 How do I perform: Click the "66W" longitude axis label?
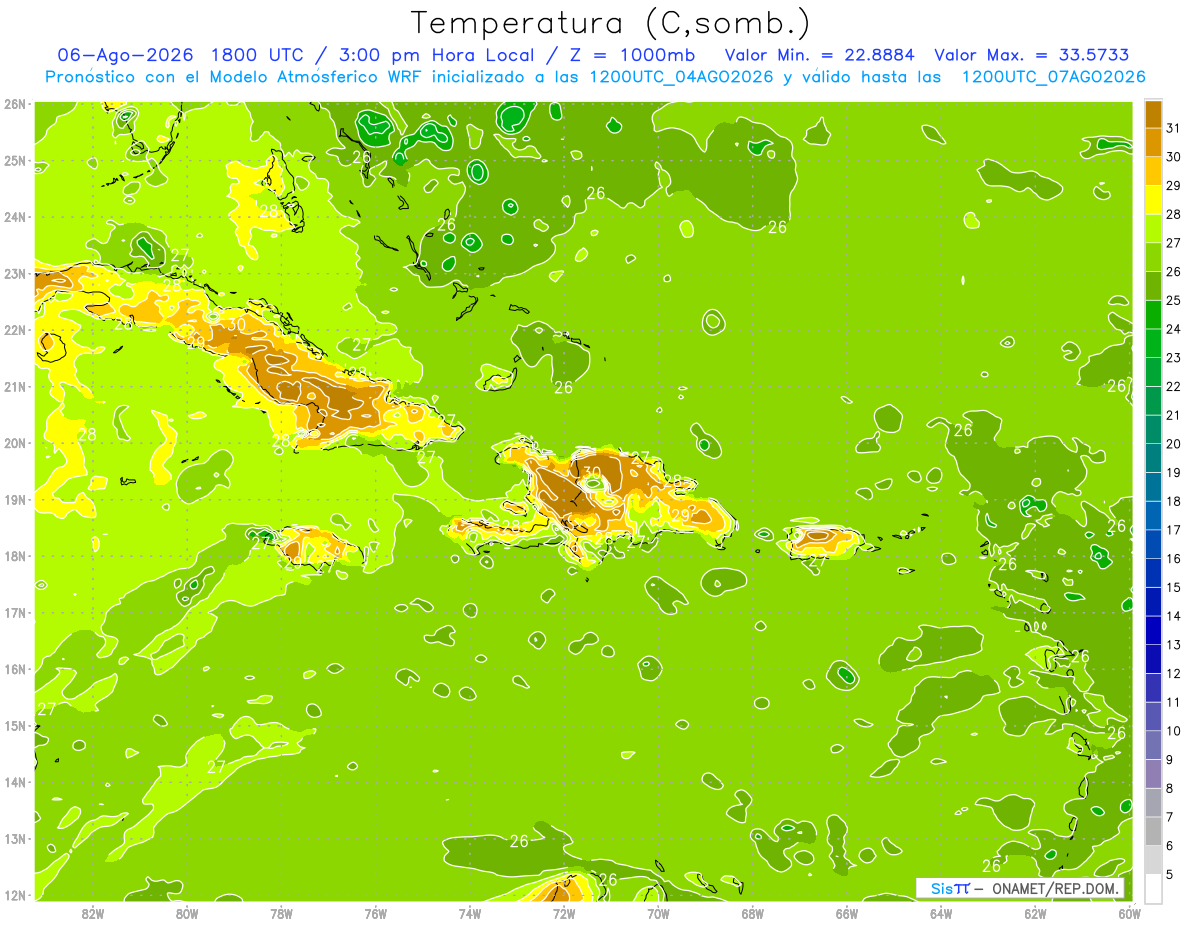point(846,913)
